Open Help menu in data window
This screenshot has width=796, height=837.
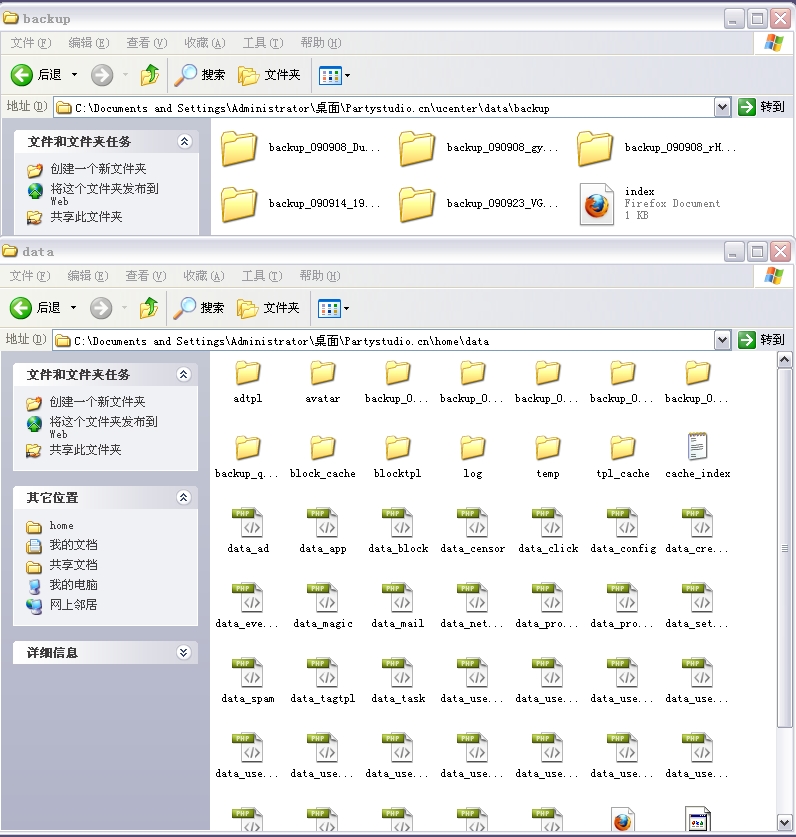[319, 275]
